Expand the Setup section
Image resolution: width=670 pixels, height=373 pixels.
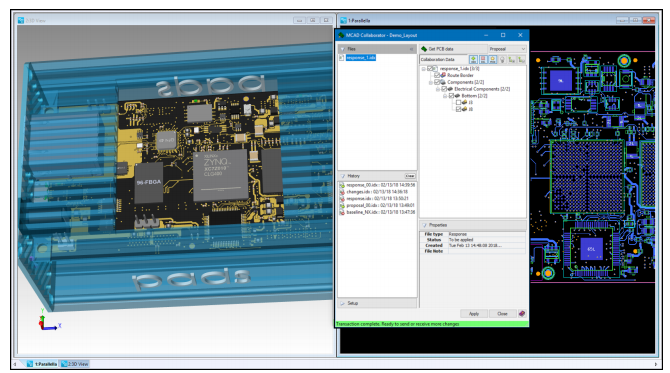click(x=377, y=303)
